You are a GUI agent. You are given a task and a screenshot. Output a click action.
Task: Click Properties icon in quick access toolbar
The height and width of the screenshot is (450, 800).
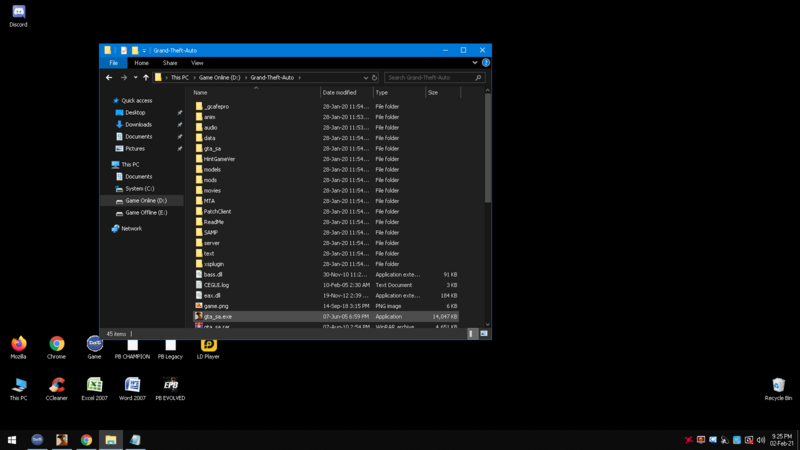point(123,51)
